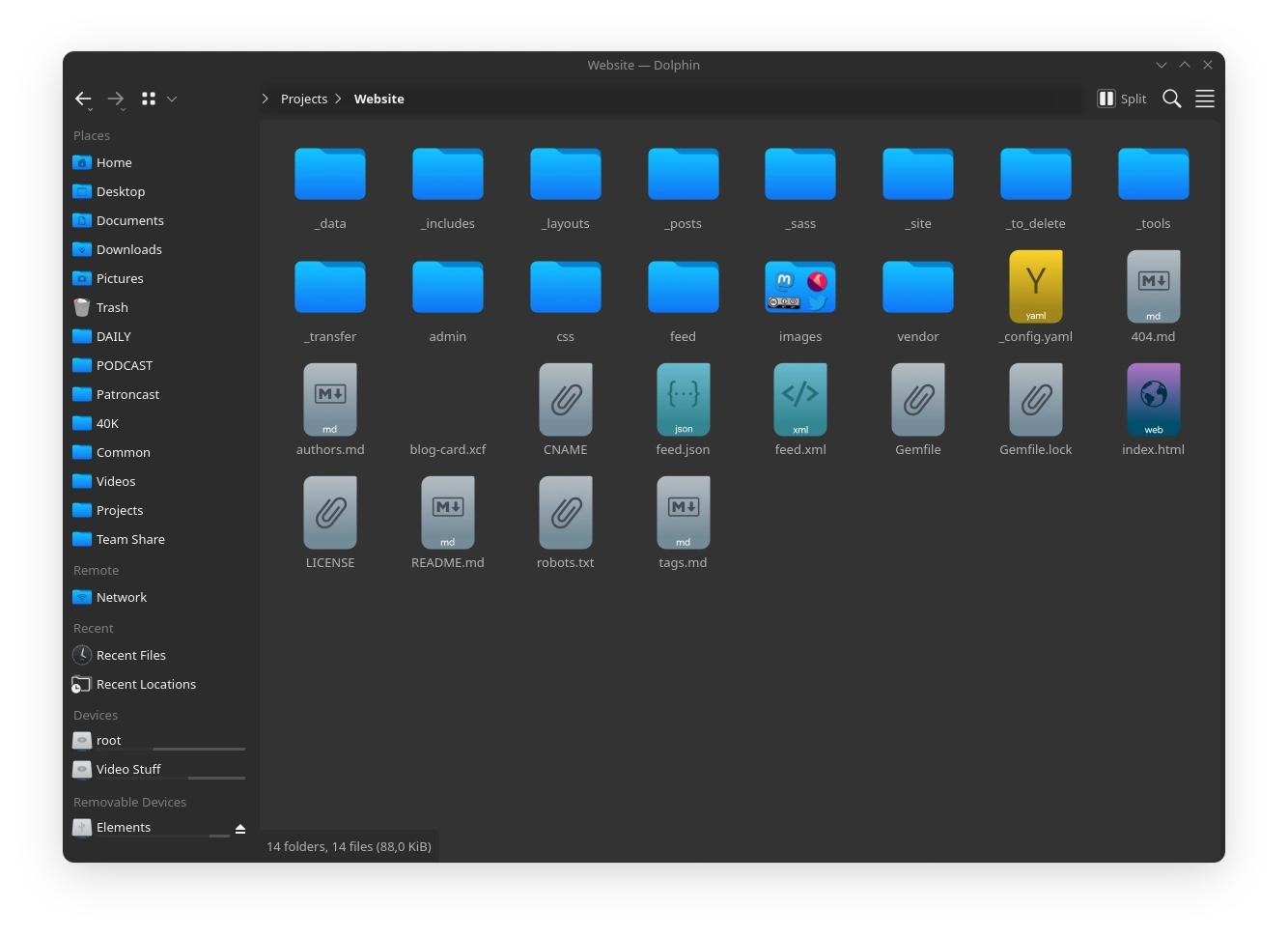Image resolution: width=1288 pixels, height=937 pixels.
Task: Select the index.html file
Action: [1154, 412]
